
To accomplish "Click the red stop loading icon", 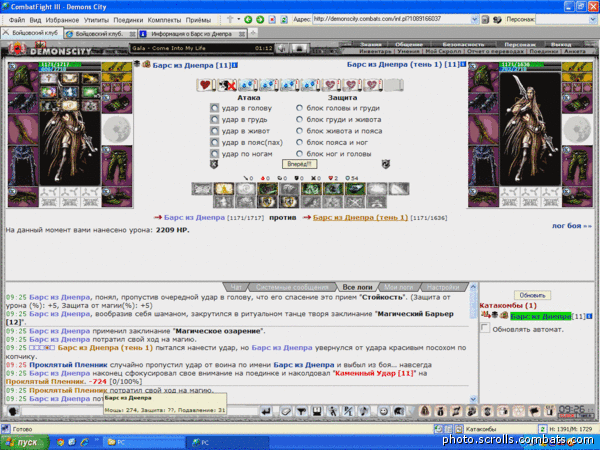I will click(272, 20).
